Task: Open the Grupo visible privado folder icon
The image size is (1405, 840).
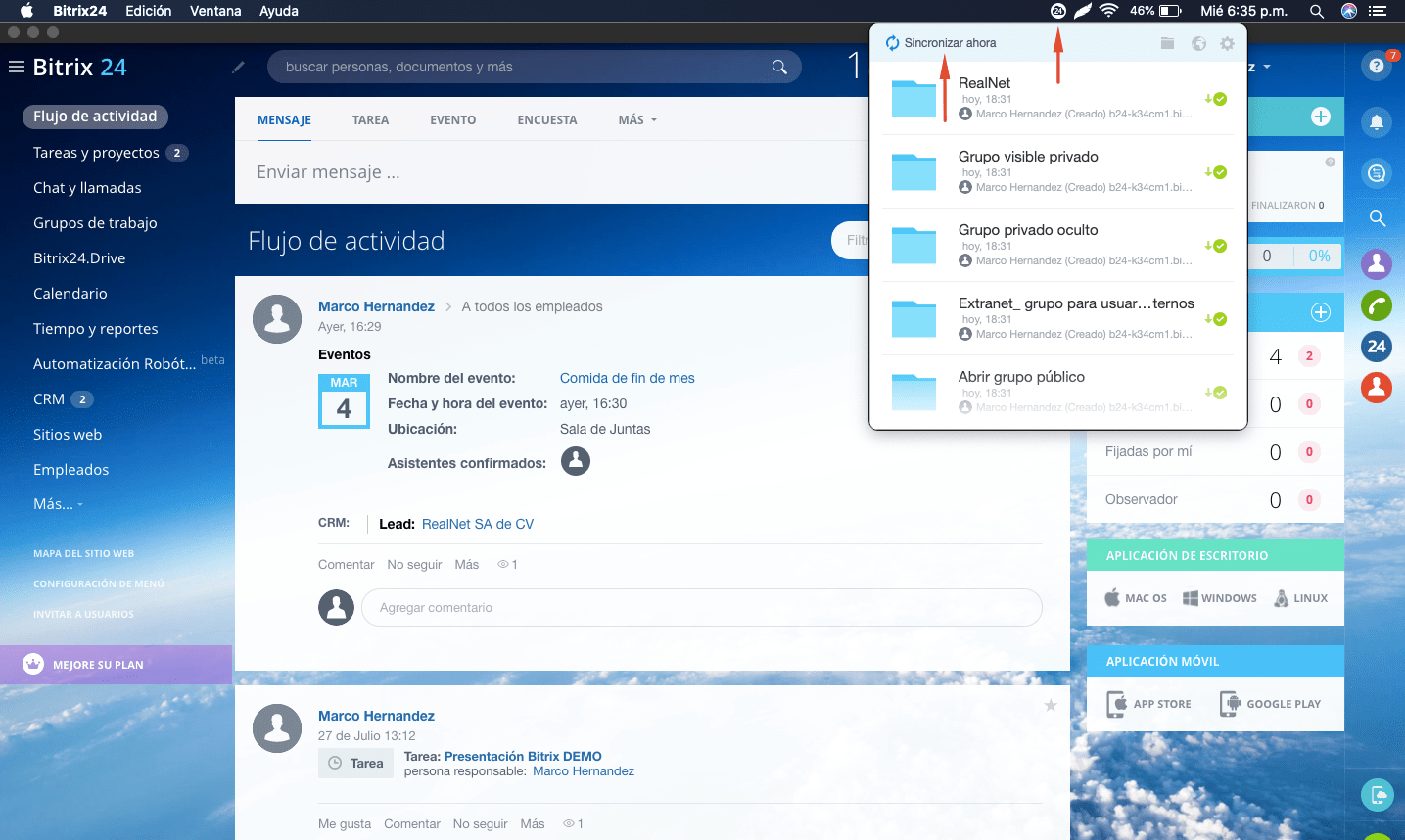Action: (914, 172)
